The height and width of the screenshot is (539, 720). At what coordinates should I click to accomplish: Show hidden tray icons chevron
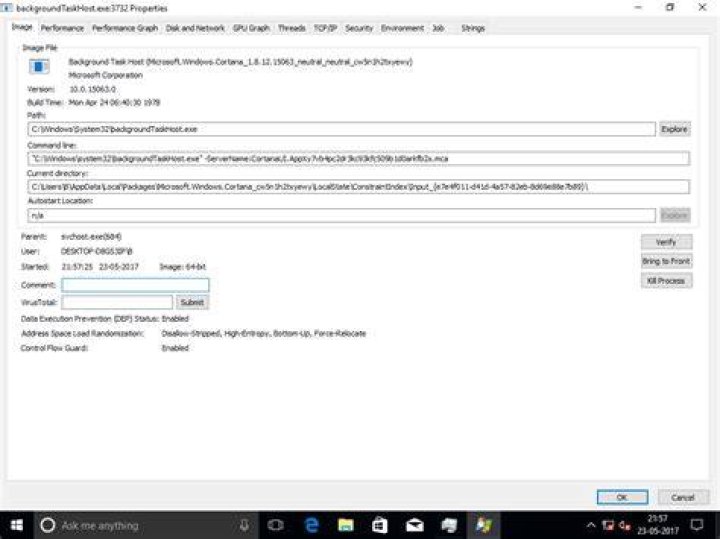[591, 525]
